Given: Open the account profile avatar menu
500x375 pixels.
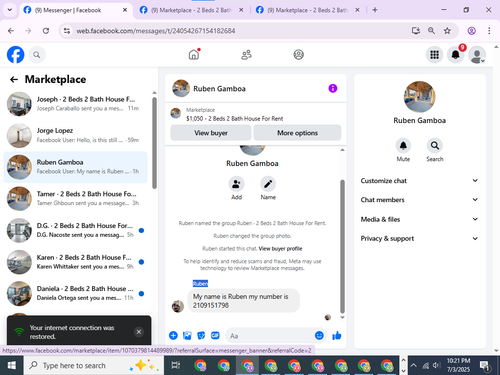Looking at the screenshot, I should [x=477, y=55].
